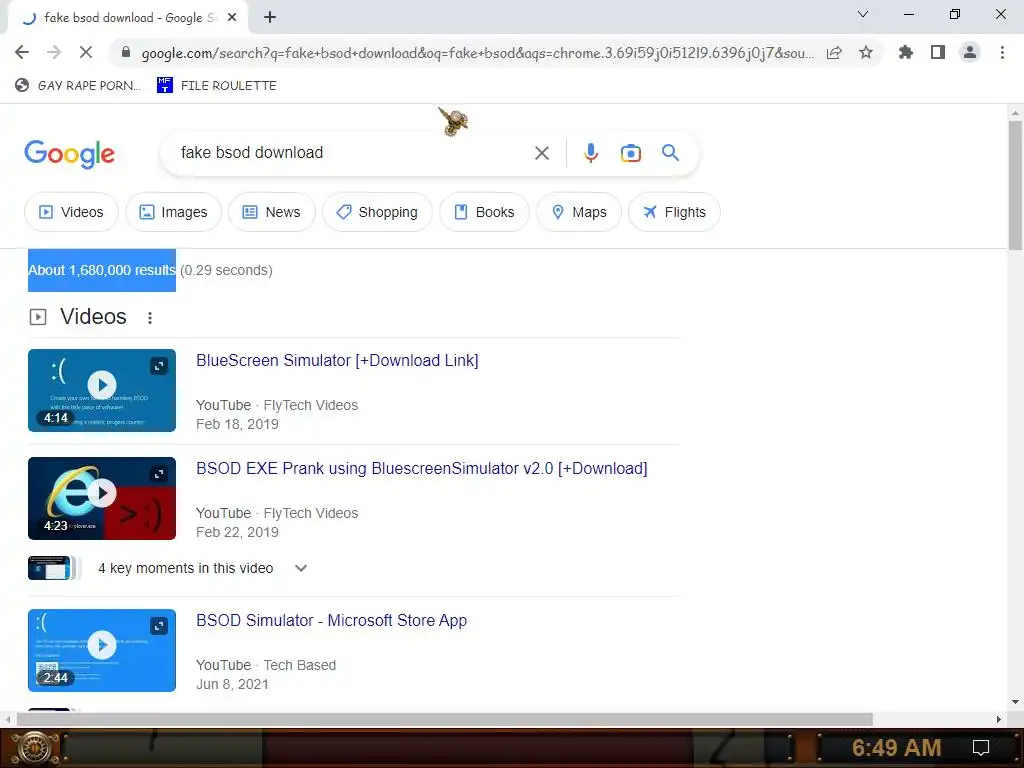Open the taskbar notification center icon
This screenshot has height=768, width=1024.
pyautogui.click(x=981, y=748)
